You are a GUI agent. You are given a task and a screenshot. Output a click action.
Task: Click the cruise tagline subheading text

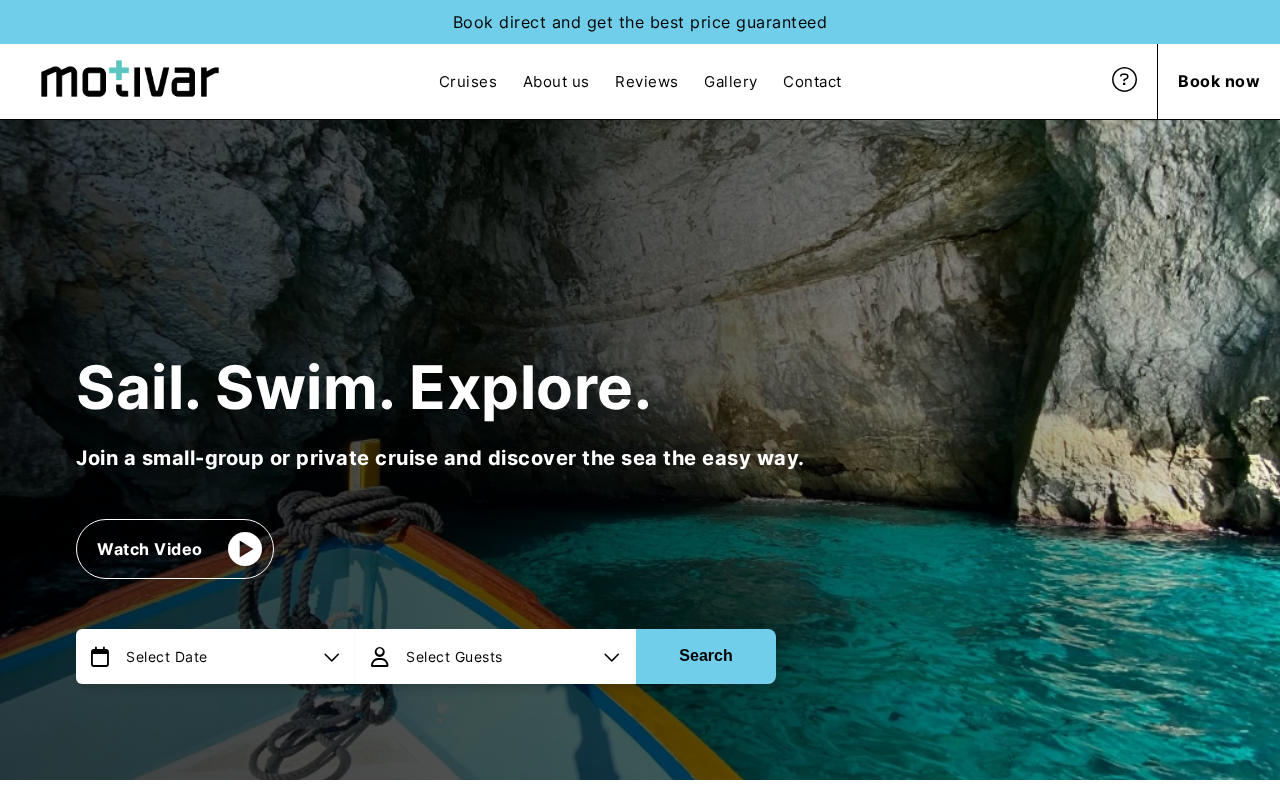[440, 458]
